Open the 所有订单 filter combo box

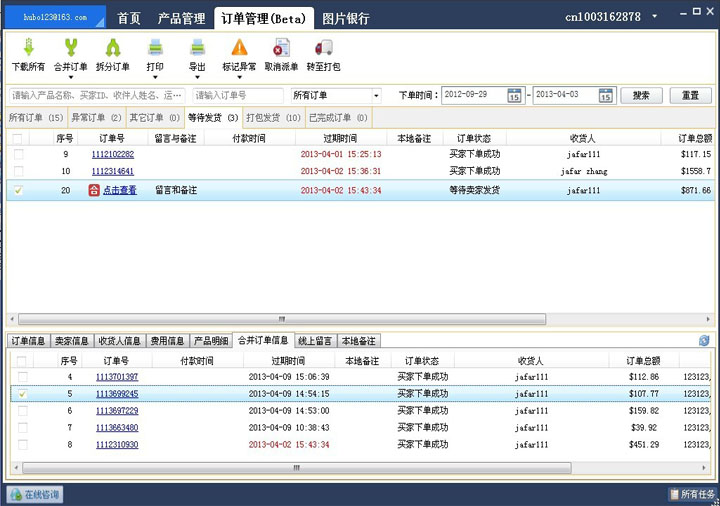[336, 96]
